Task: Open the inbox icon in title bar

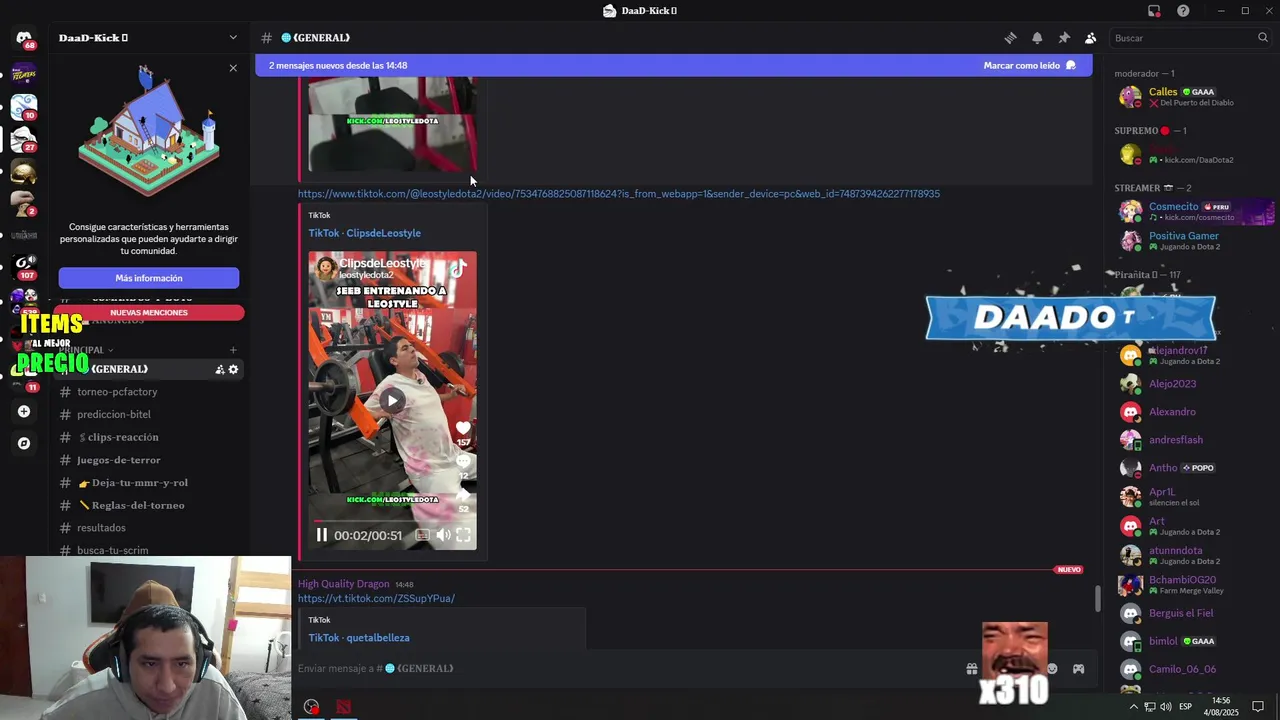Action: click(x=1154, y=11)
